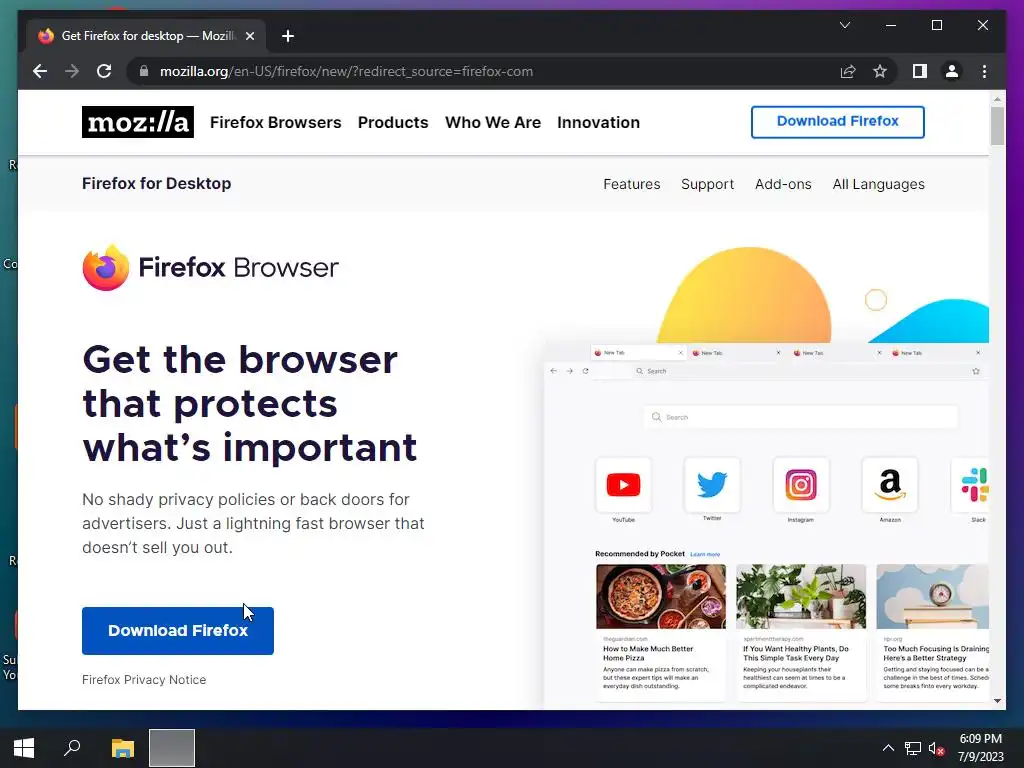This screenshot has width=1024, height=768.
Task: Open the Support link
Action: point(707,184)
